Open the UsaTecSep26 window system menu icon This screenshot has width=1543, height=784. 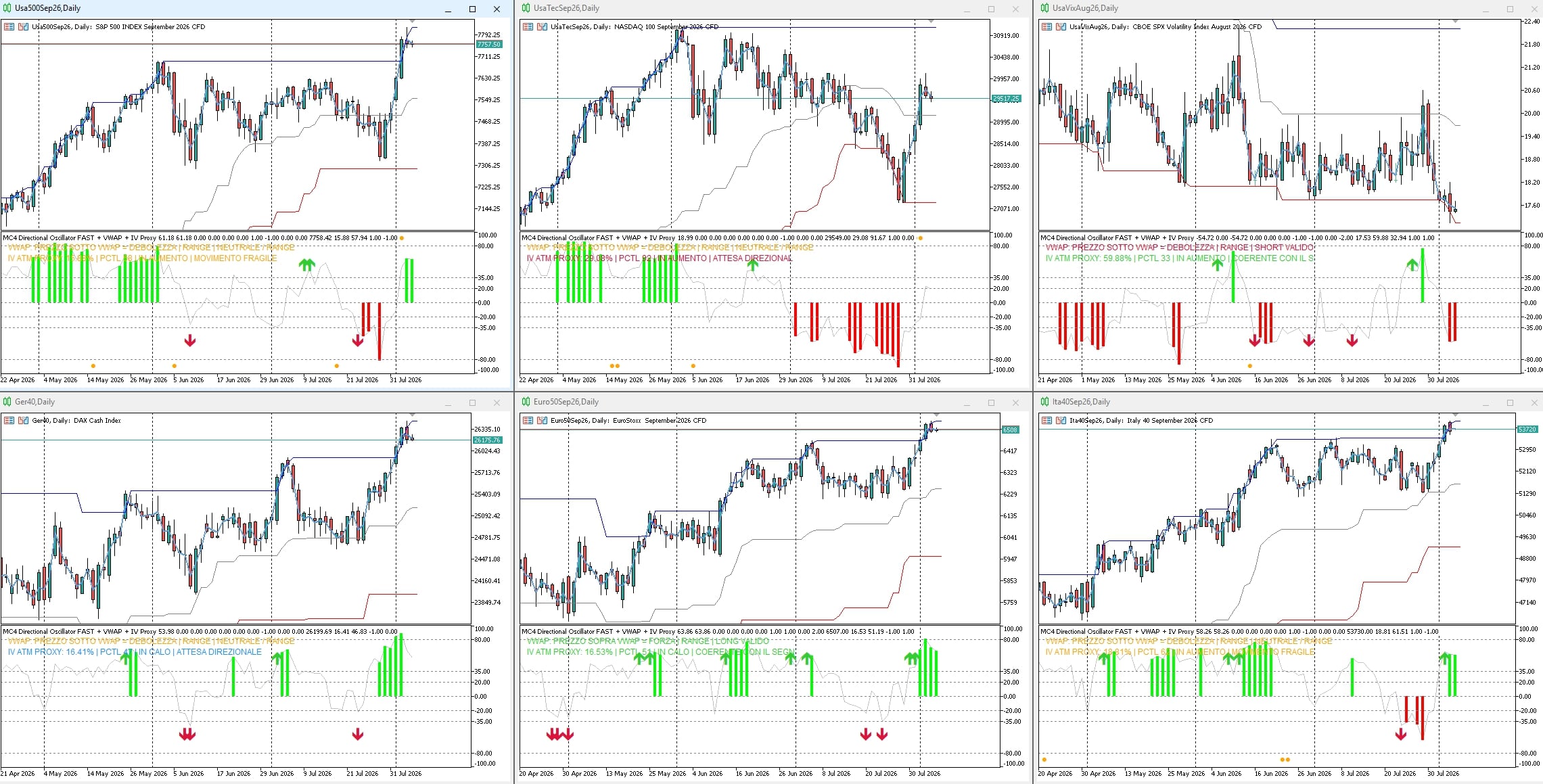tap(526, 8)
